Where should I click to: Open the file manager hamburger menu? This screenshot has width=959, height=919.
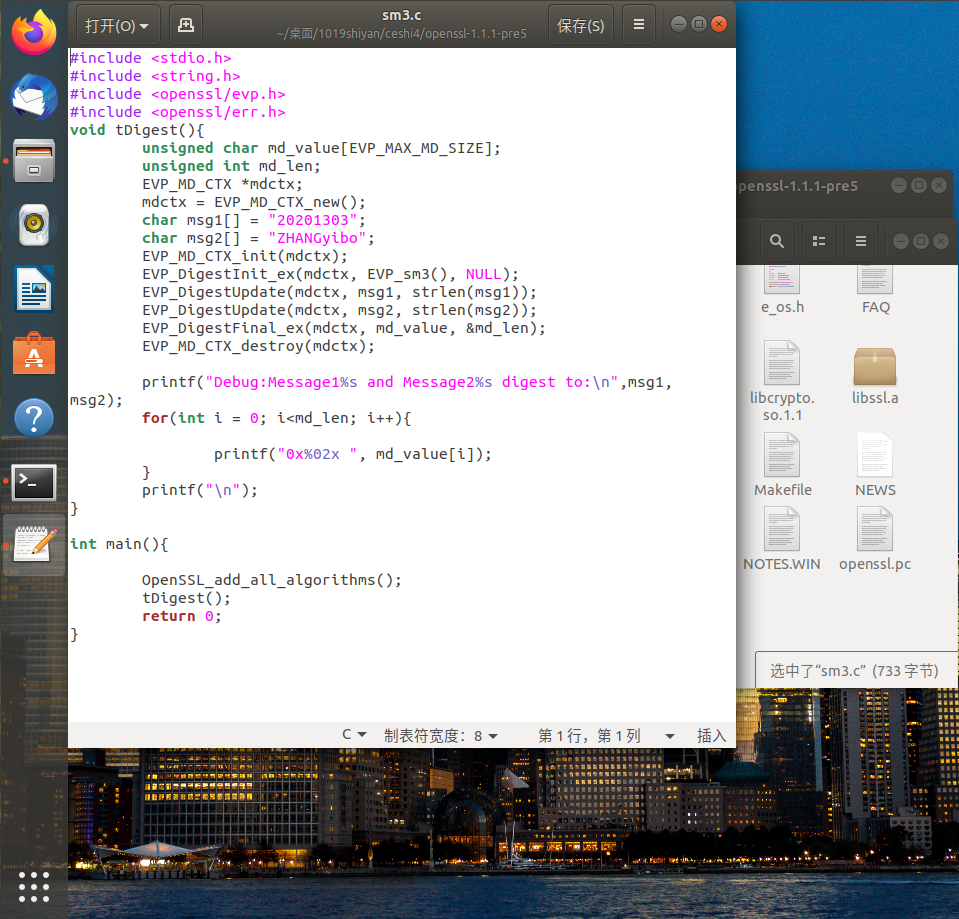coord(860,241)
